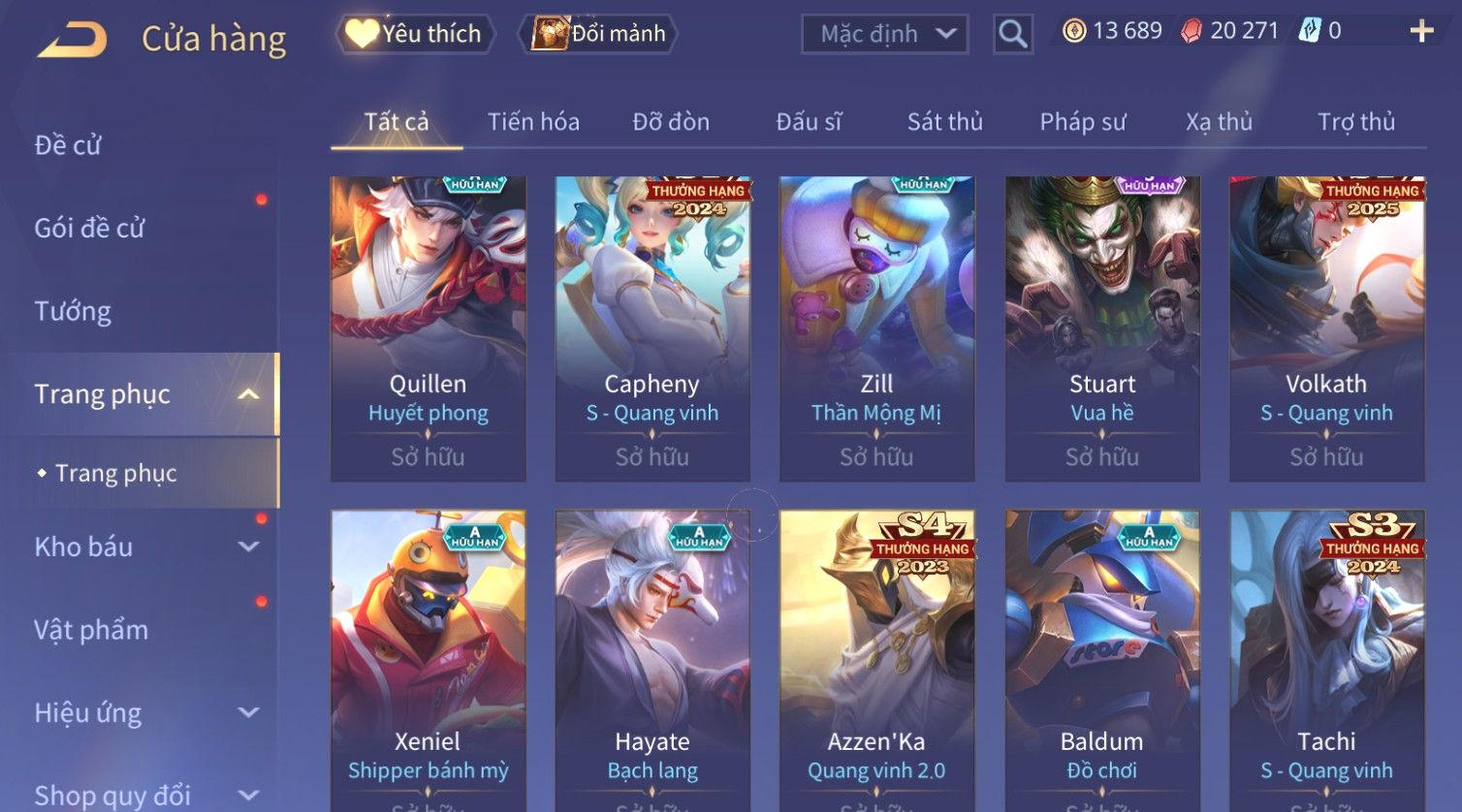
Task: Click the gold coin balance icon
Action: [x=1073, y=31]
